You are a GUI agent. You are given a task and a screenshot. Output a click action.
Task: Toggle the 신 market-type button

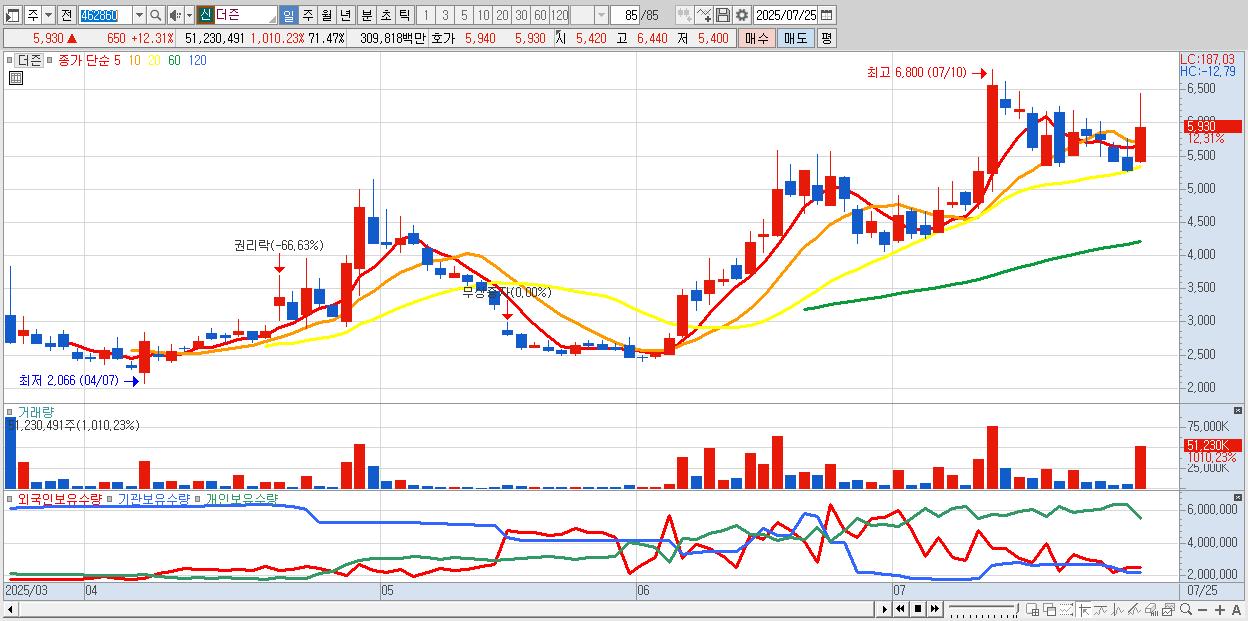pyautogui.click(x=205, y=15)
